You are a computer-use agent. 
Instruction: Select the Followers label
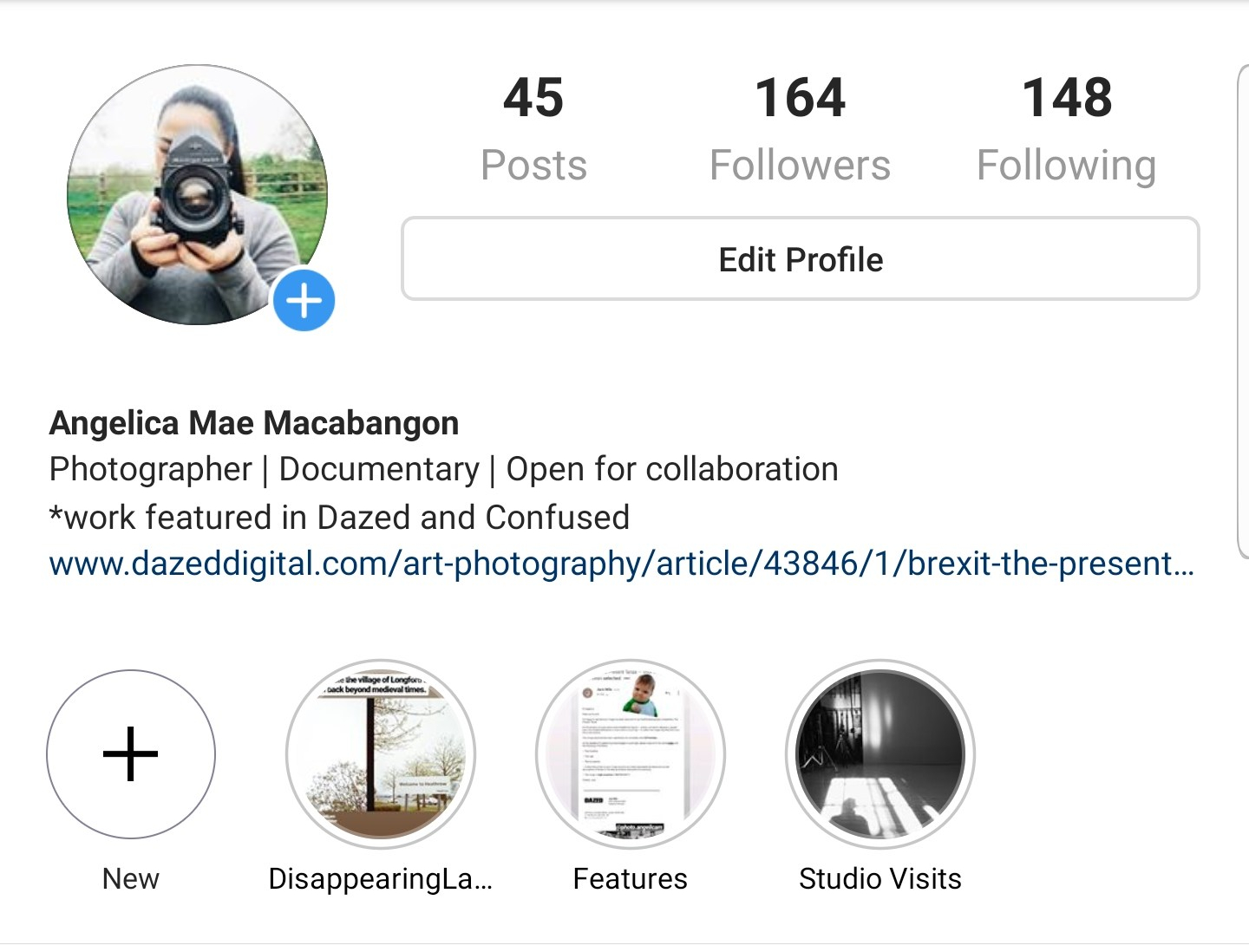pyautogui.click(x=800, y=165)
